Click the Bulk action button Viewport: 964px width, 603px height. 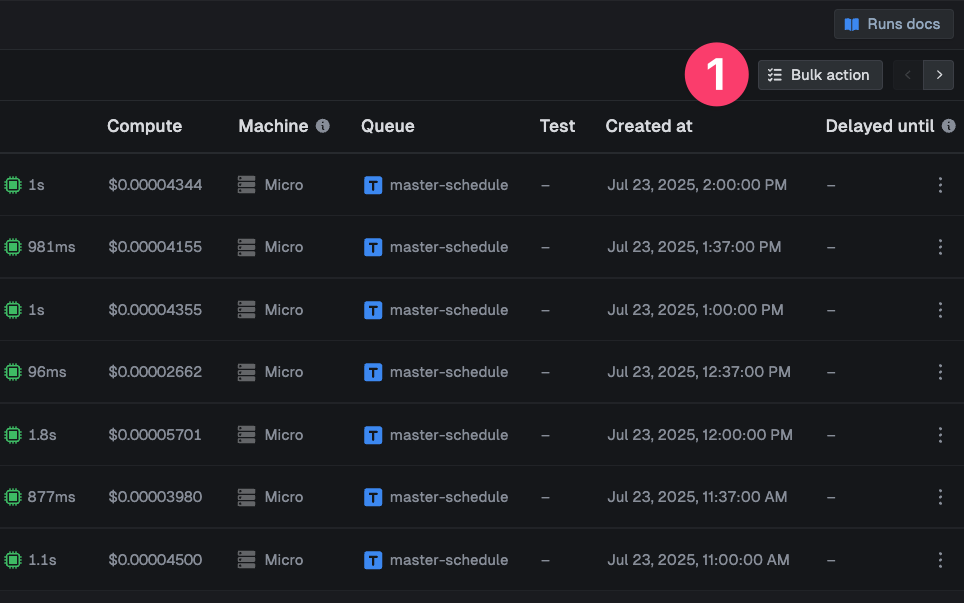pyautogui.click(x=820, y=74)
